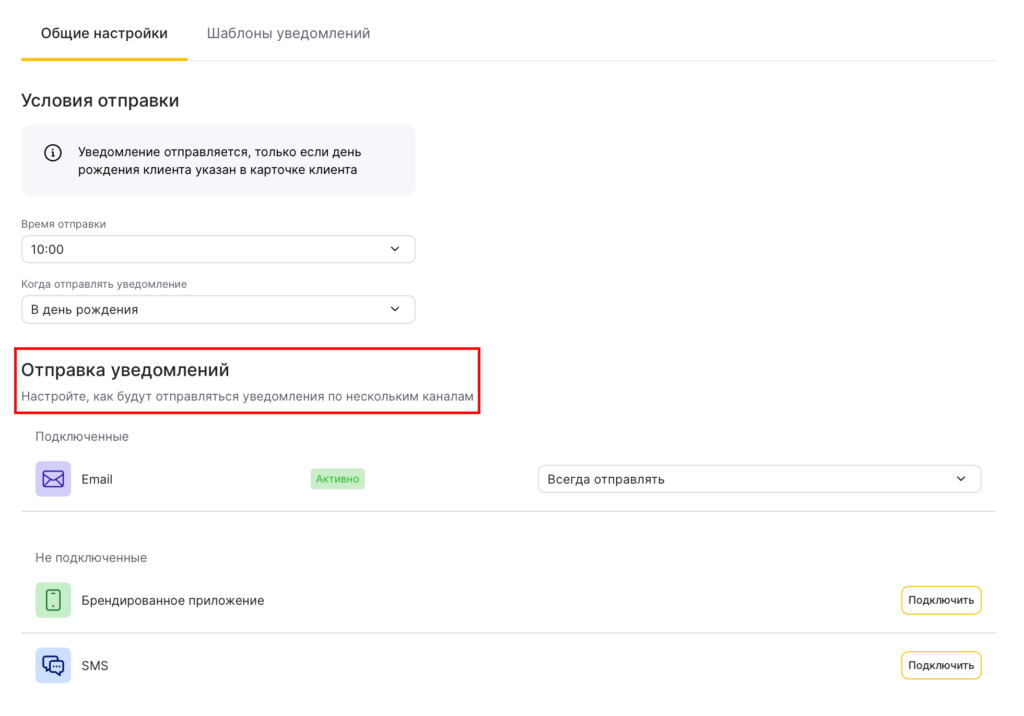Click the chevron in 'В день рождения' field
The width and height of the screenshot is (1024, 716).
(x=395, y=309)
